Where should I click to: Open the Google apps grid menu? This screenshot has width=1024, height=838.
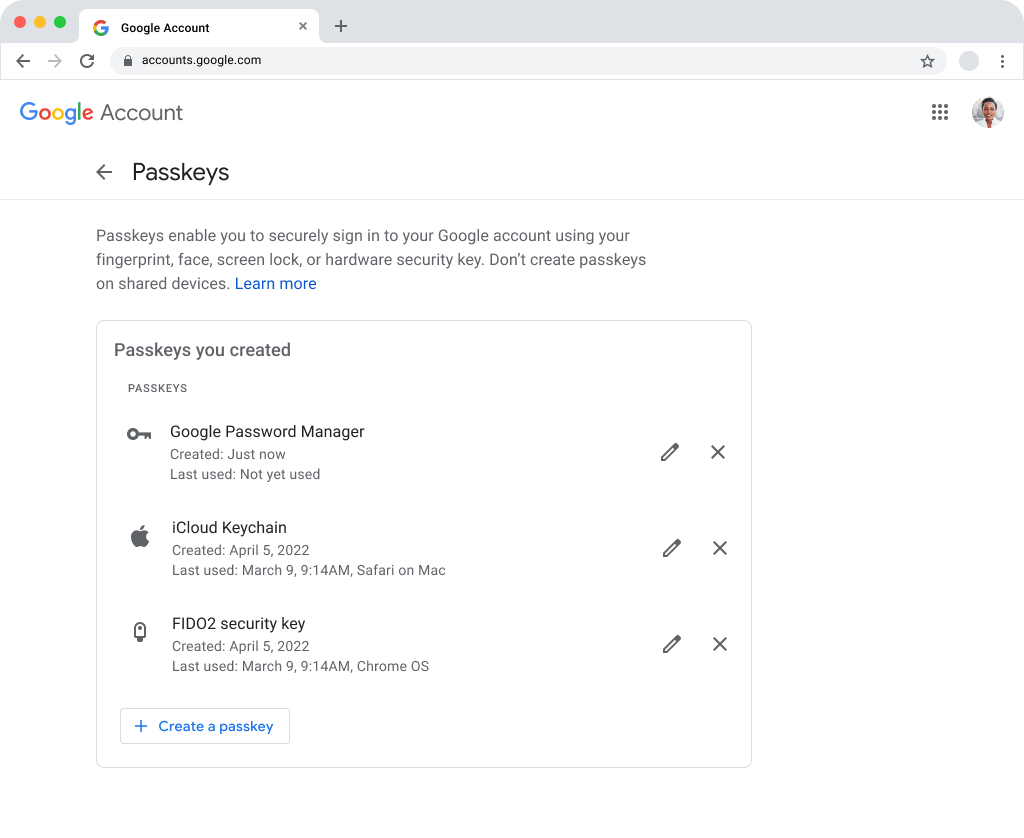point(939,112)
